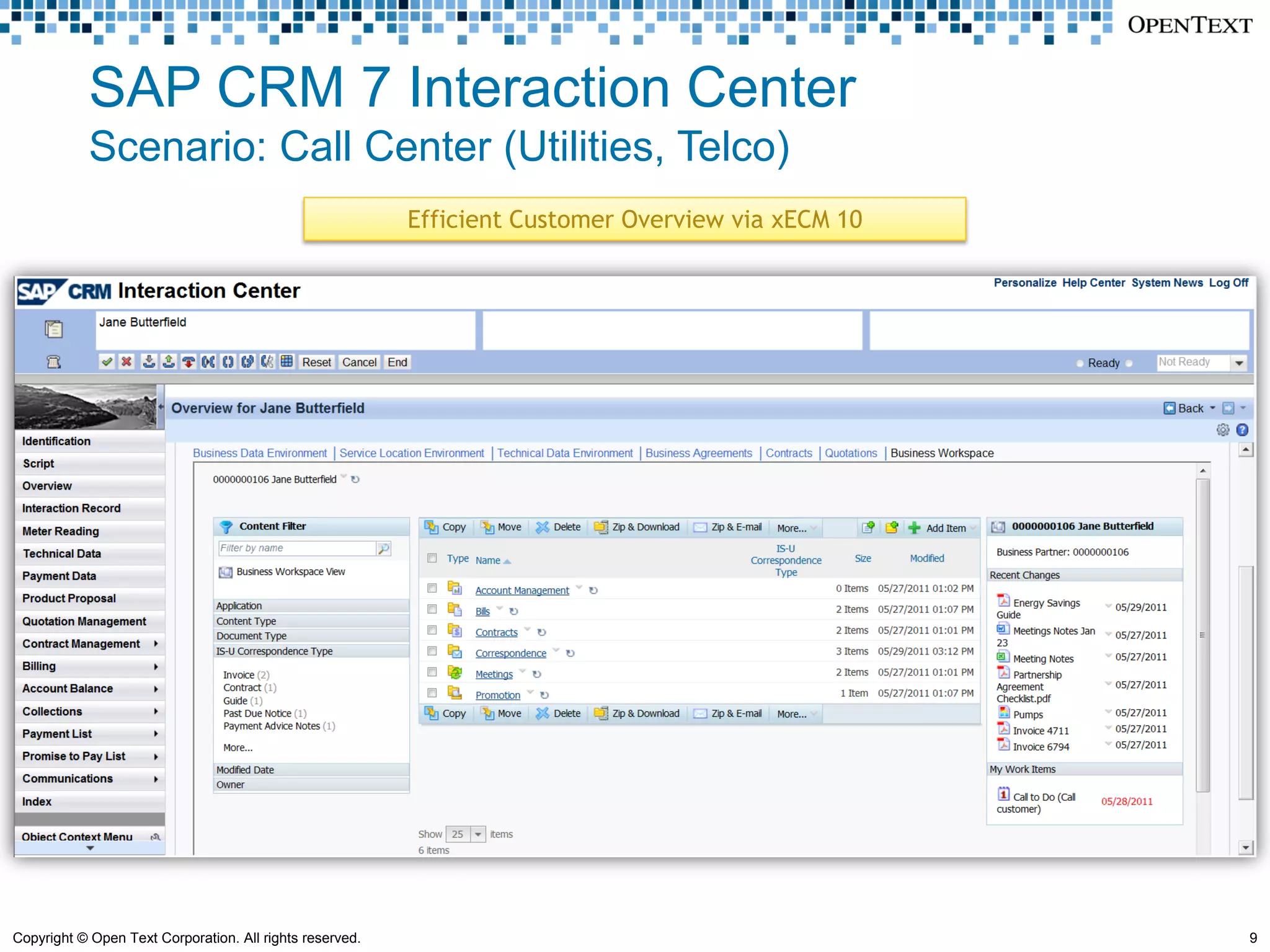The width and height of the screenshot is (1270, 952).
Task: Check the Meetings row checkbox
Action: [432, 672]
